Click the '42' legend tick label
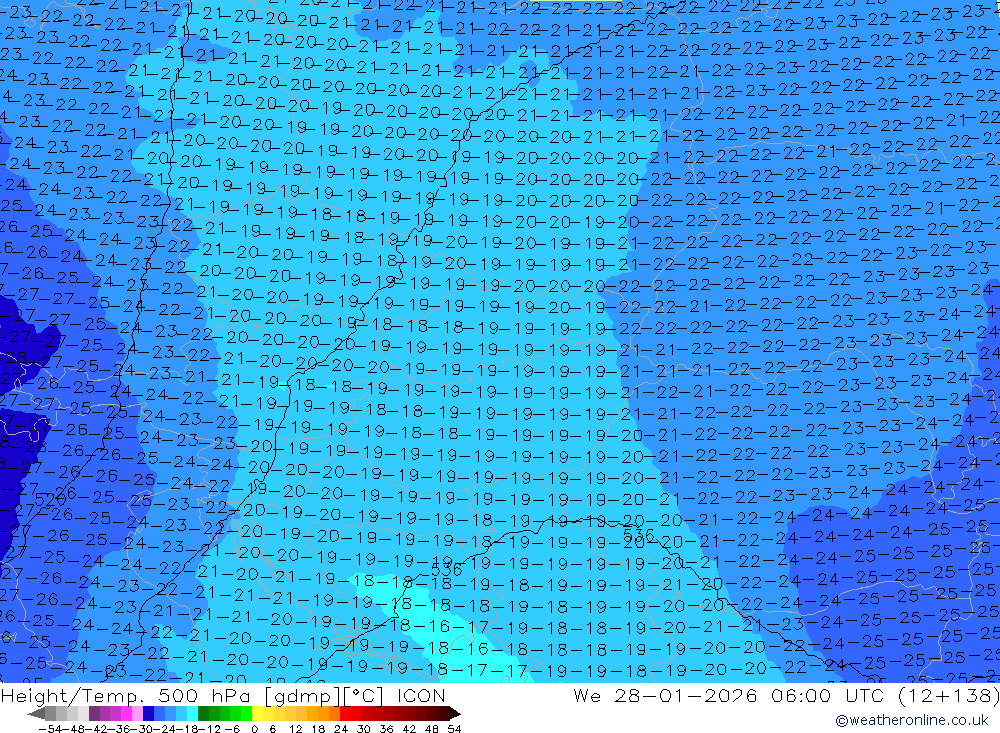Viewport: 1000px width, 733px height. (409, 729)
